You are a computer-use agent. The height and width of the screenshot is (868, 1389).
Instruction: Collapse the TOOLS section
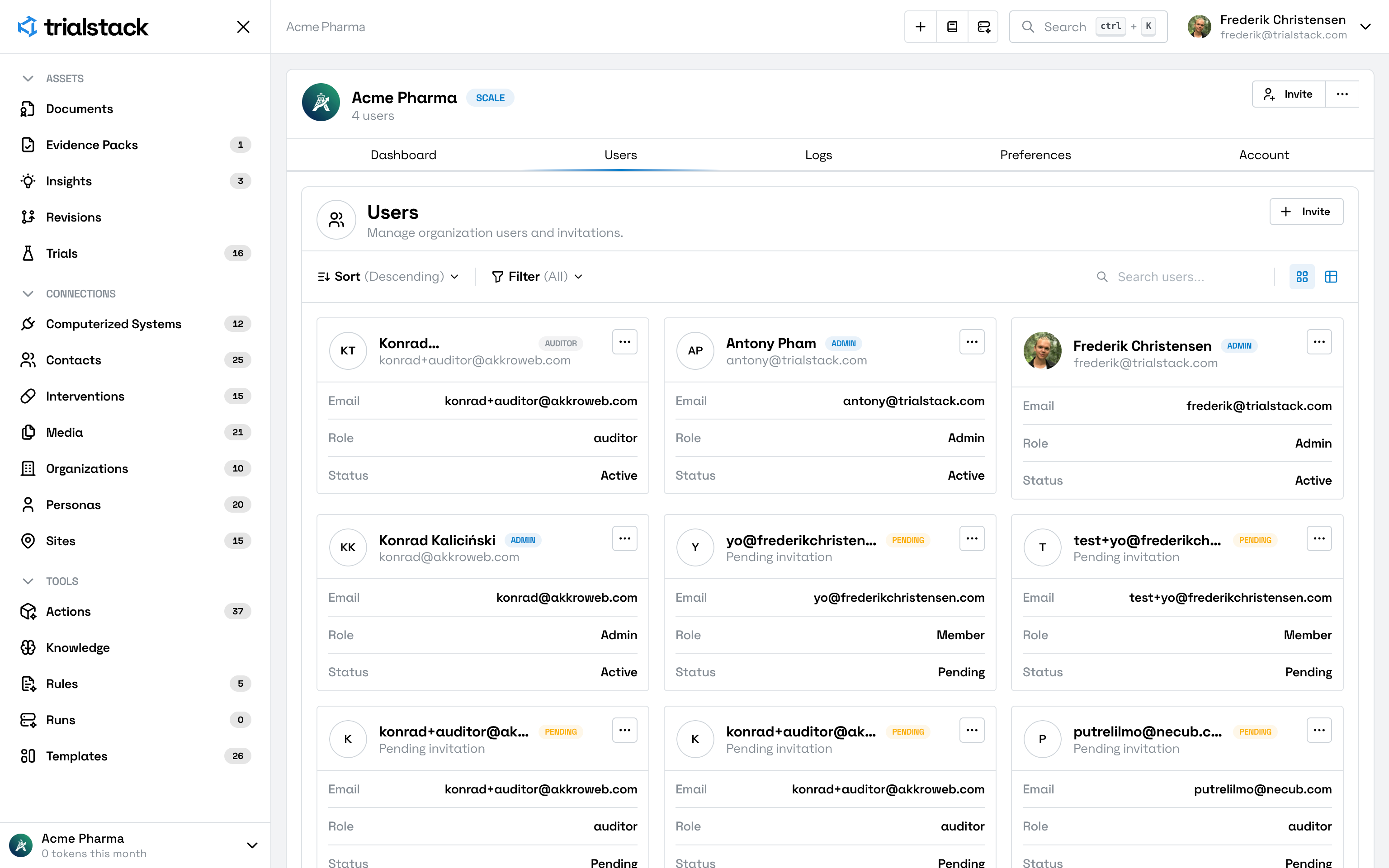pyautogui.click(x=28, y=581)
